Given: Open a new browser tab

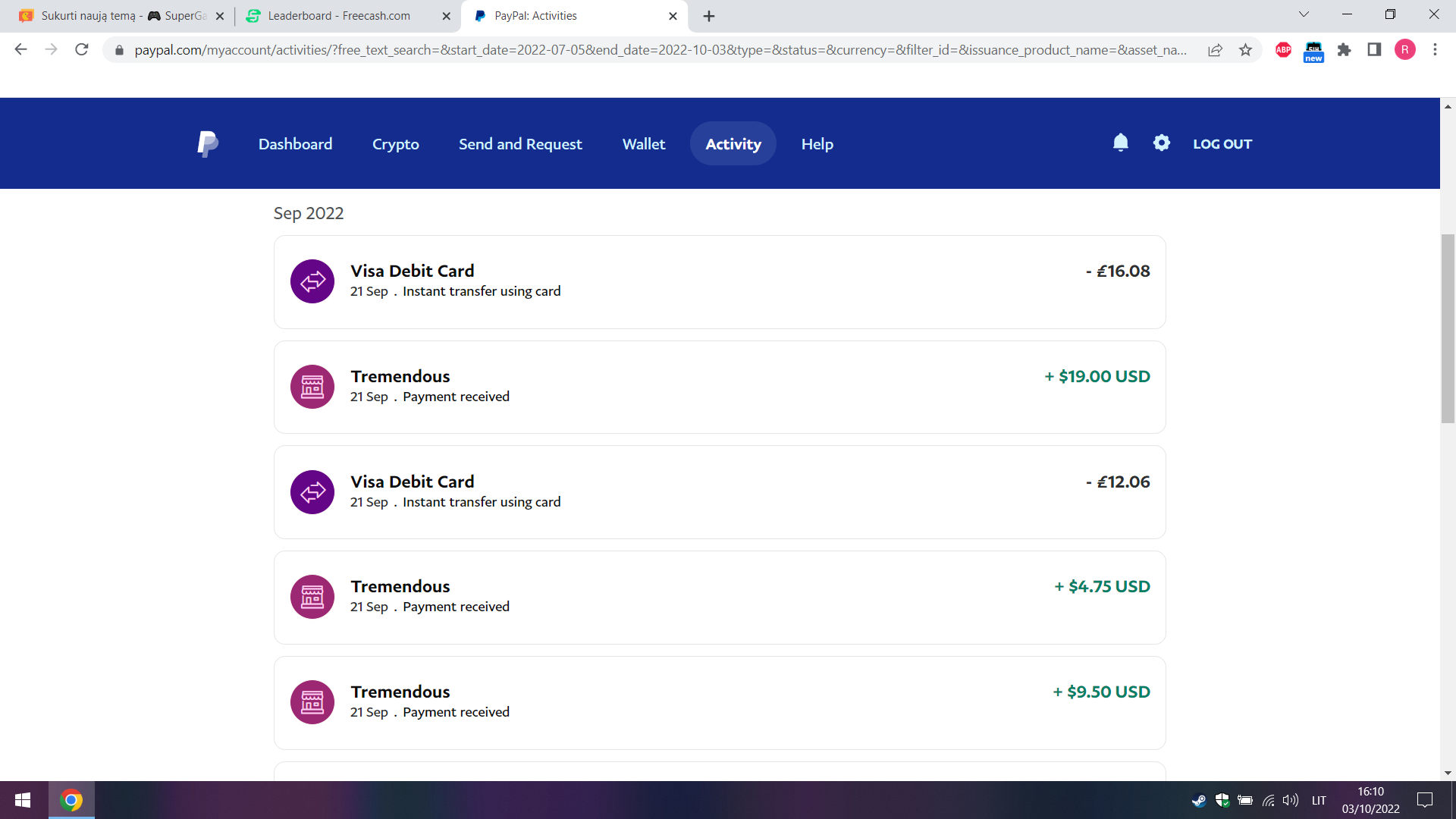Looking at the screenshot, I should pyautogui.click(x=709, y=16).
